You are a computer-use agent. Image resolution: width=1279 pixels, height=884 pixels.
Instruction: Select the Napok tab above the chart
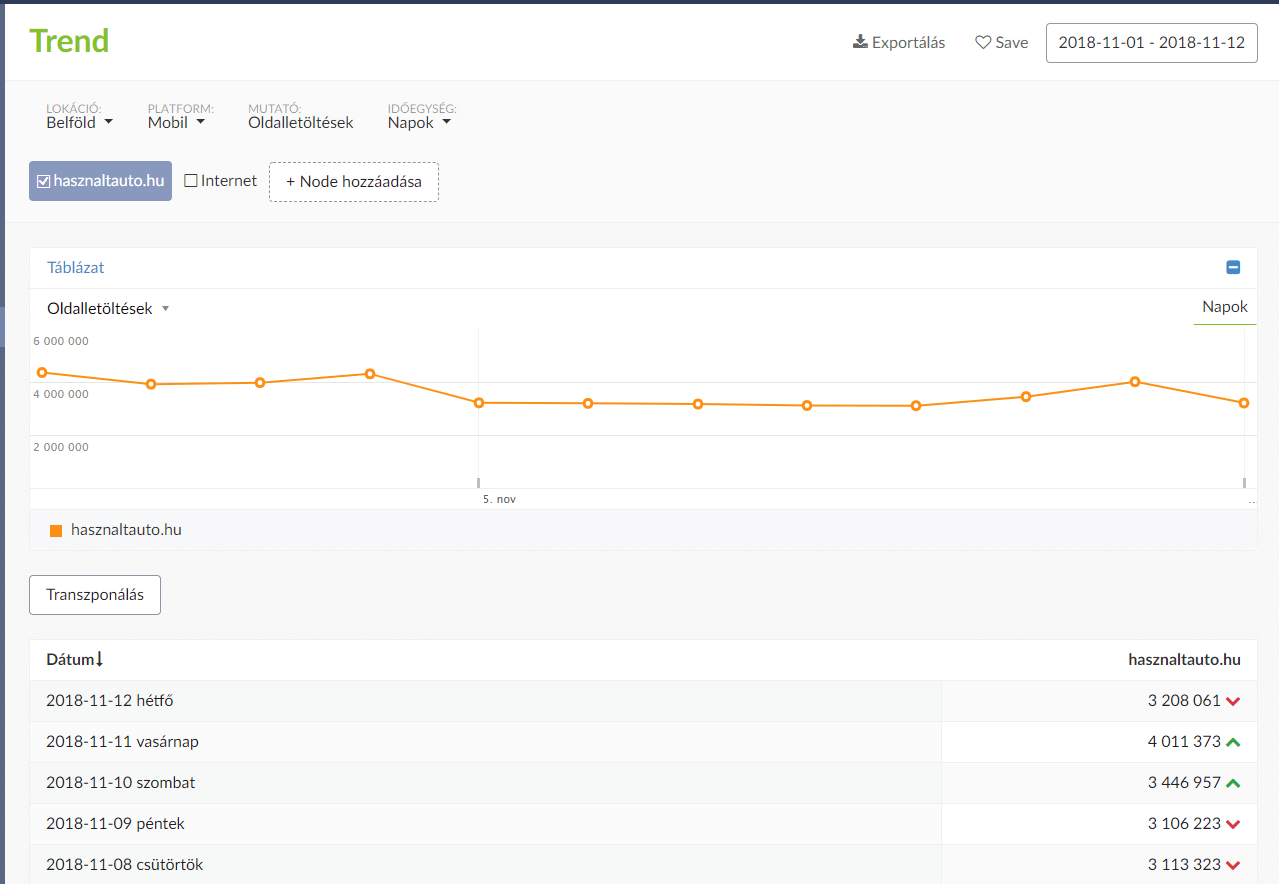pos(1225,307)
